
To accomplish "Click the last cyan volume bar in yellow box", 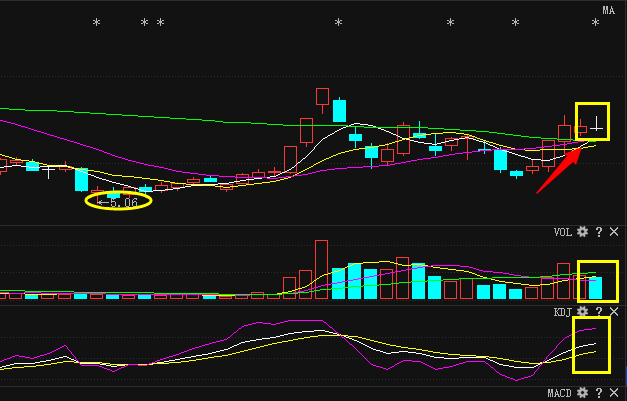I will point(596,288).
